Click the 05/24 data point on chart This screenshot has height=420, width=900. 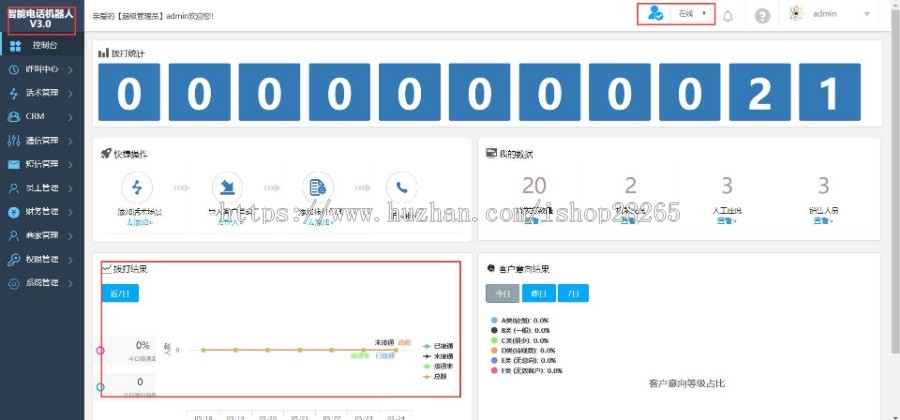(395, 349)
